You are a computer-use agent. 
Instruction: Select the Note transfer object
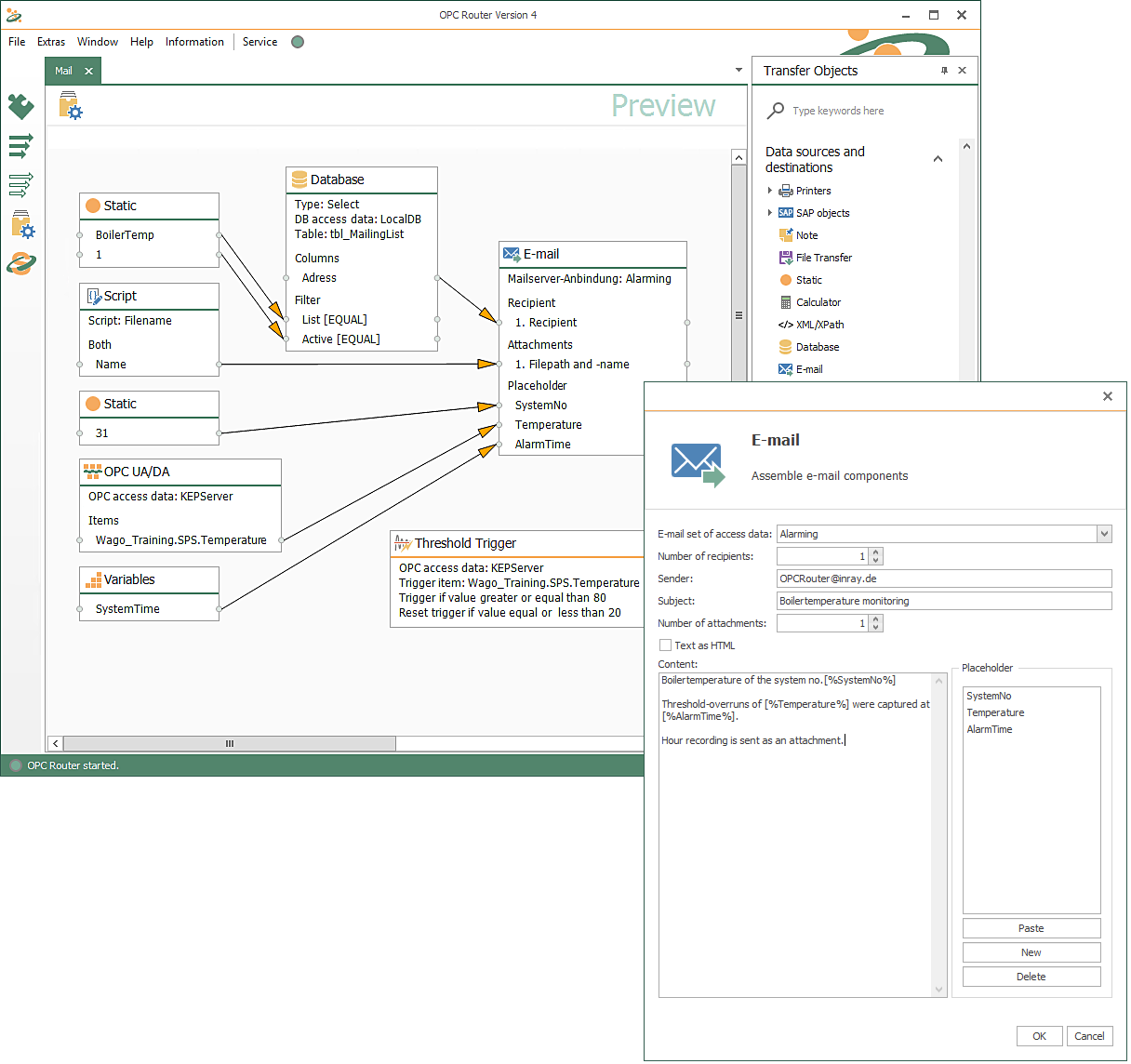[x=806, y=235]
